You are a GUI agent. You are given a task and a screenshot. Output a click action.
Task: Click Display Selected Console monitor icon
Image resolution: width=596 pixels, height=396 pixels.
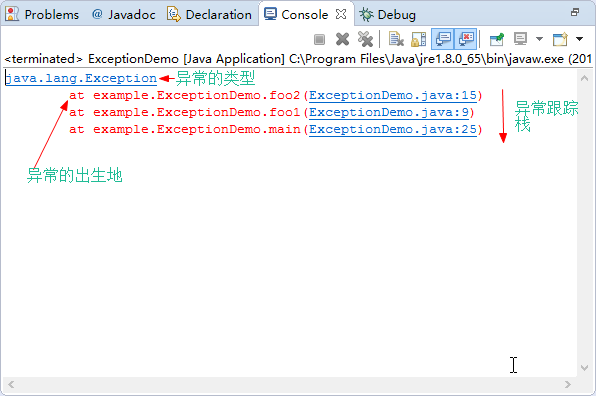tap(520, 39)
